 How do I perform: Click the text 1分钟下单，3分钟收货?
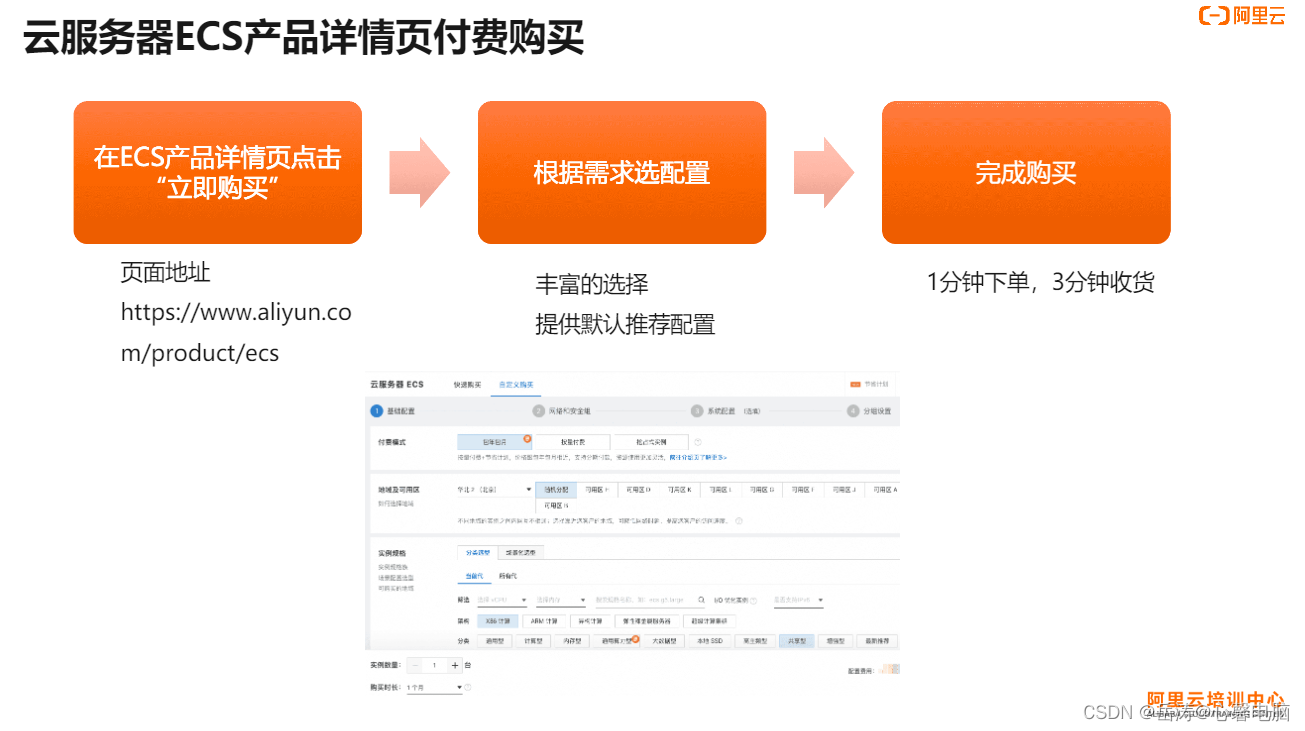[1040, 283]
